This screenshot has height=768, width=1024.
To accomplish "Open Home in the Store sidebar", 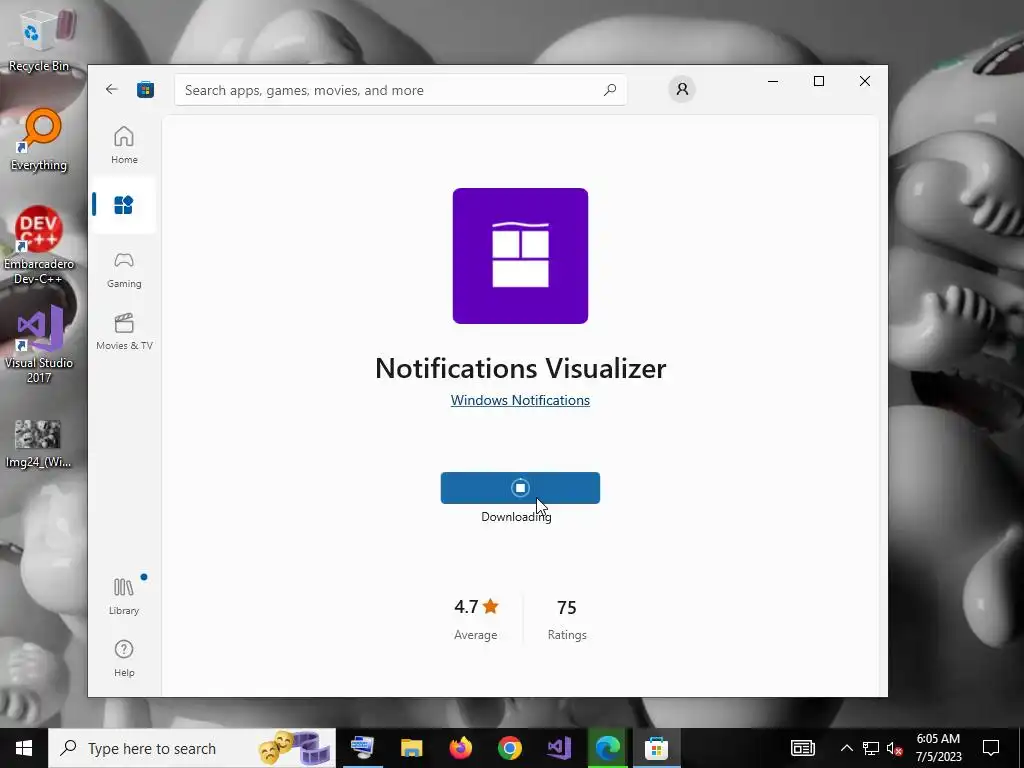I will [124, 145].
